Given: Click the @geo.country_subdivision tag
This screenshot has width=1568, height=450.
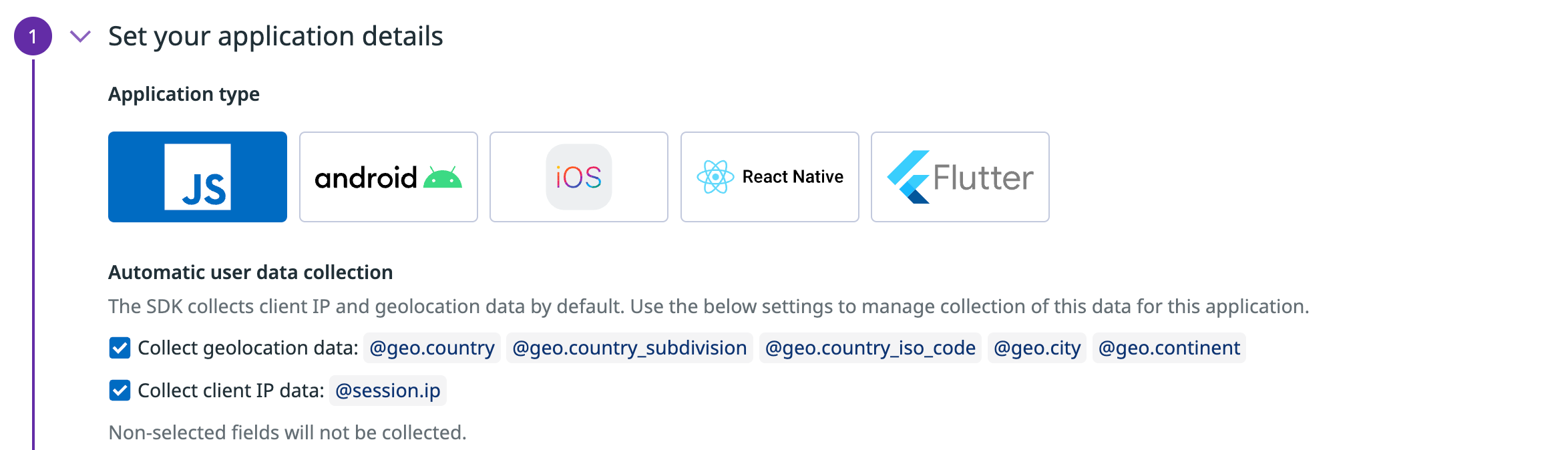Looking at the screenshot, I should 629,348.
